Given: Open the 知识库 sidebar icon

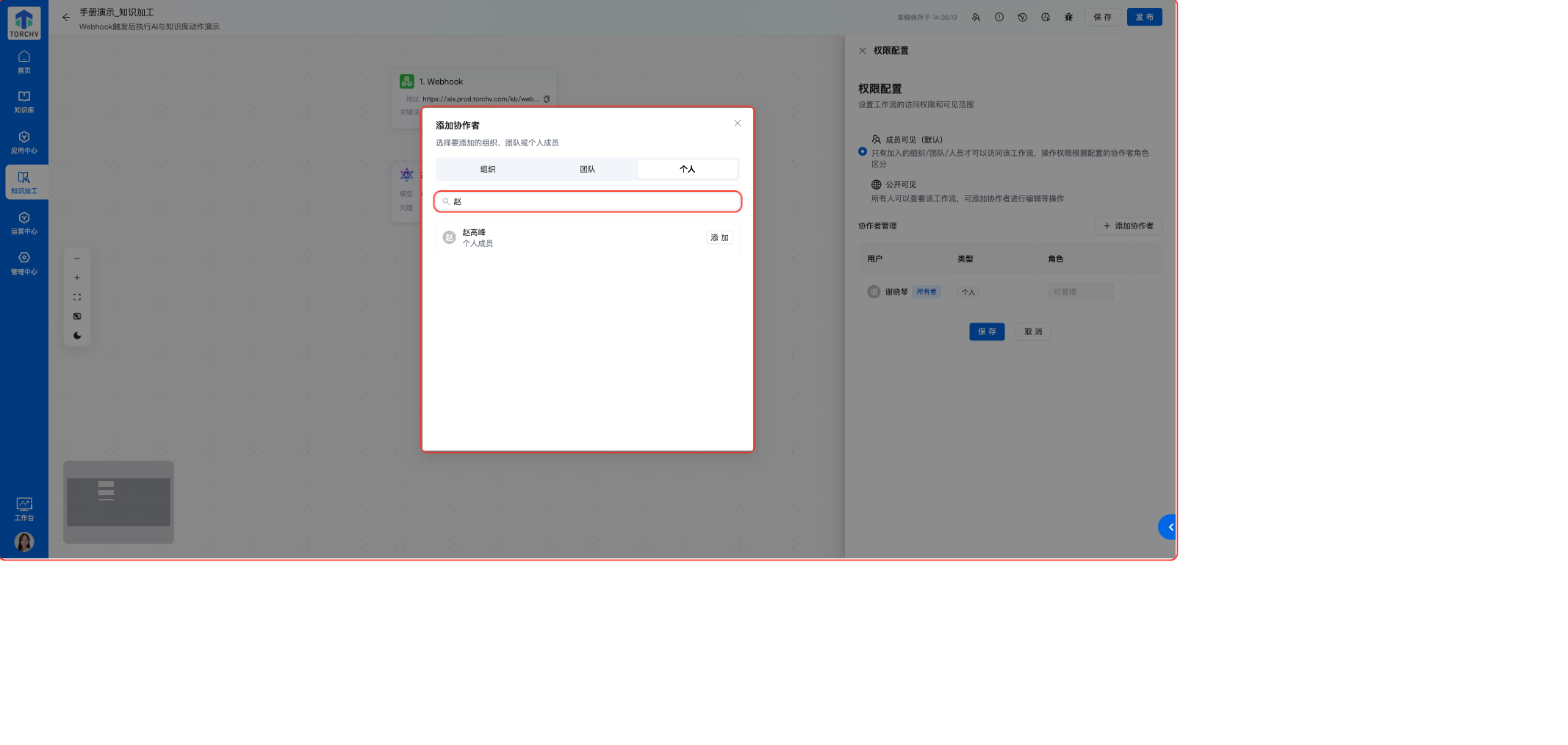Looking at the screenshot, I should coord(24,101).
